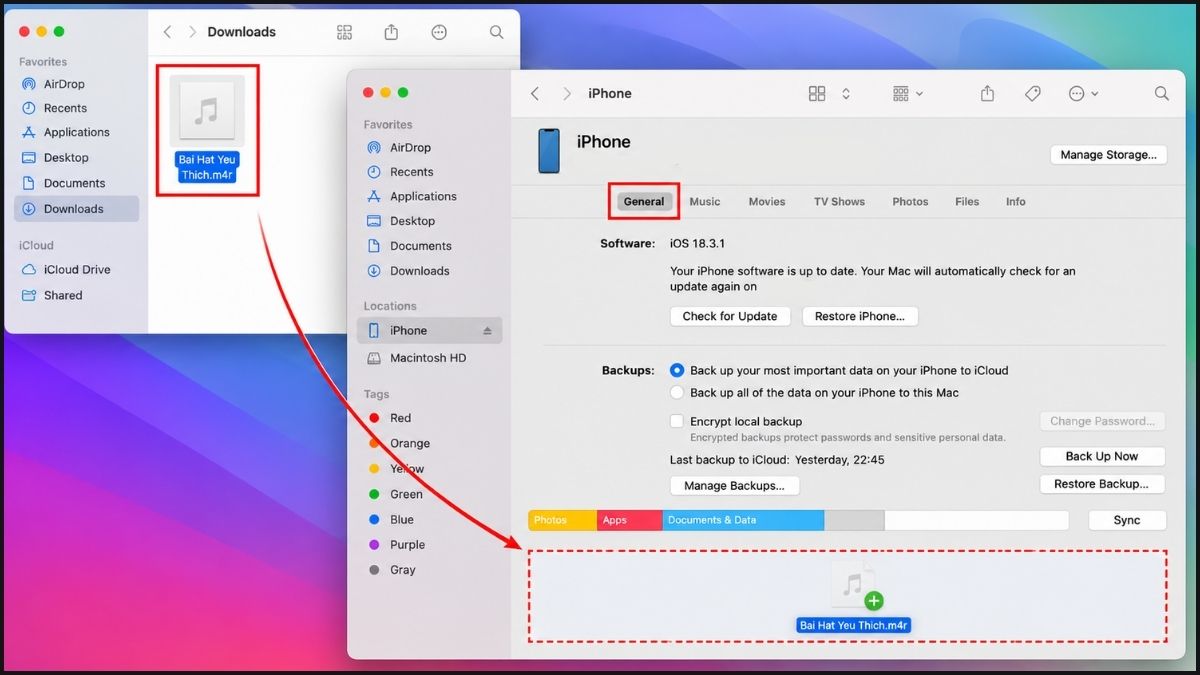This screenshot has width=1200, height=675.
Task: Click Check for Update button
Action: click(730, 316)
